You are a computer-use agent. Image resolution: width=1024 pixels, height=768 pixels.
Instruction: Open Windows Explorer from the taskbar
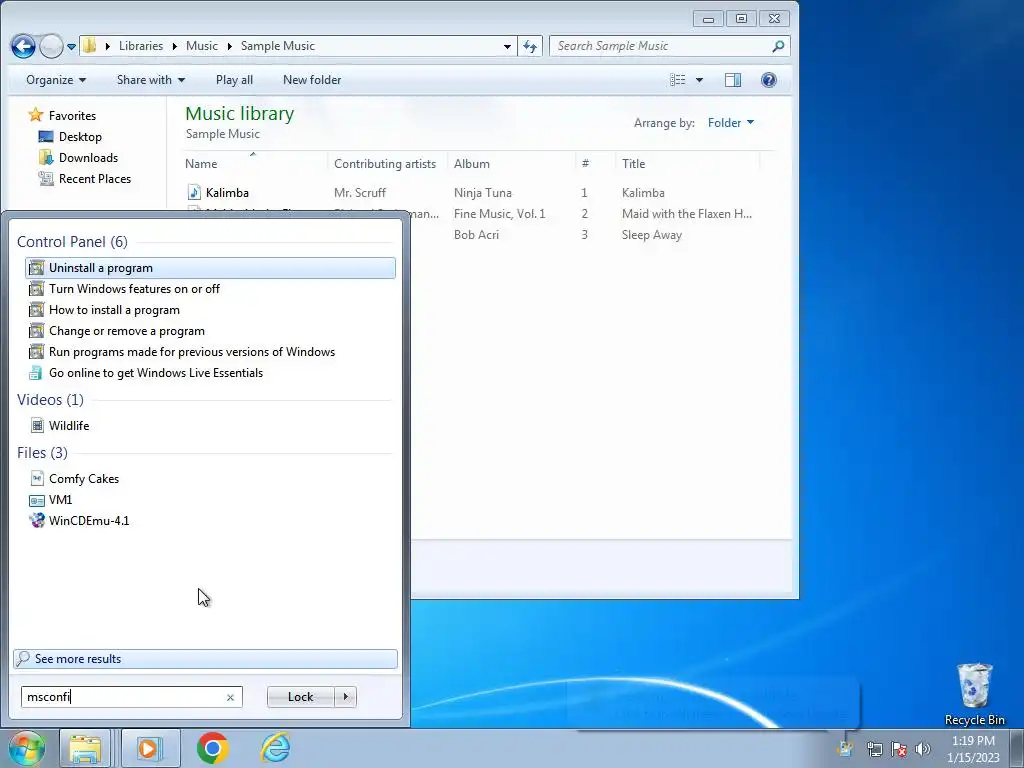[86, 748]
